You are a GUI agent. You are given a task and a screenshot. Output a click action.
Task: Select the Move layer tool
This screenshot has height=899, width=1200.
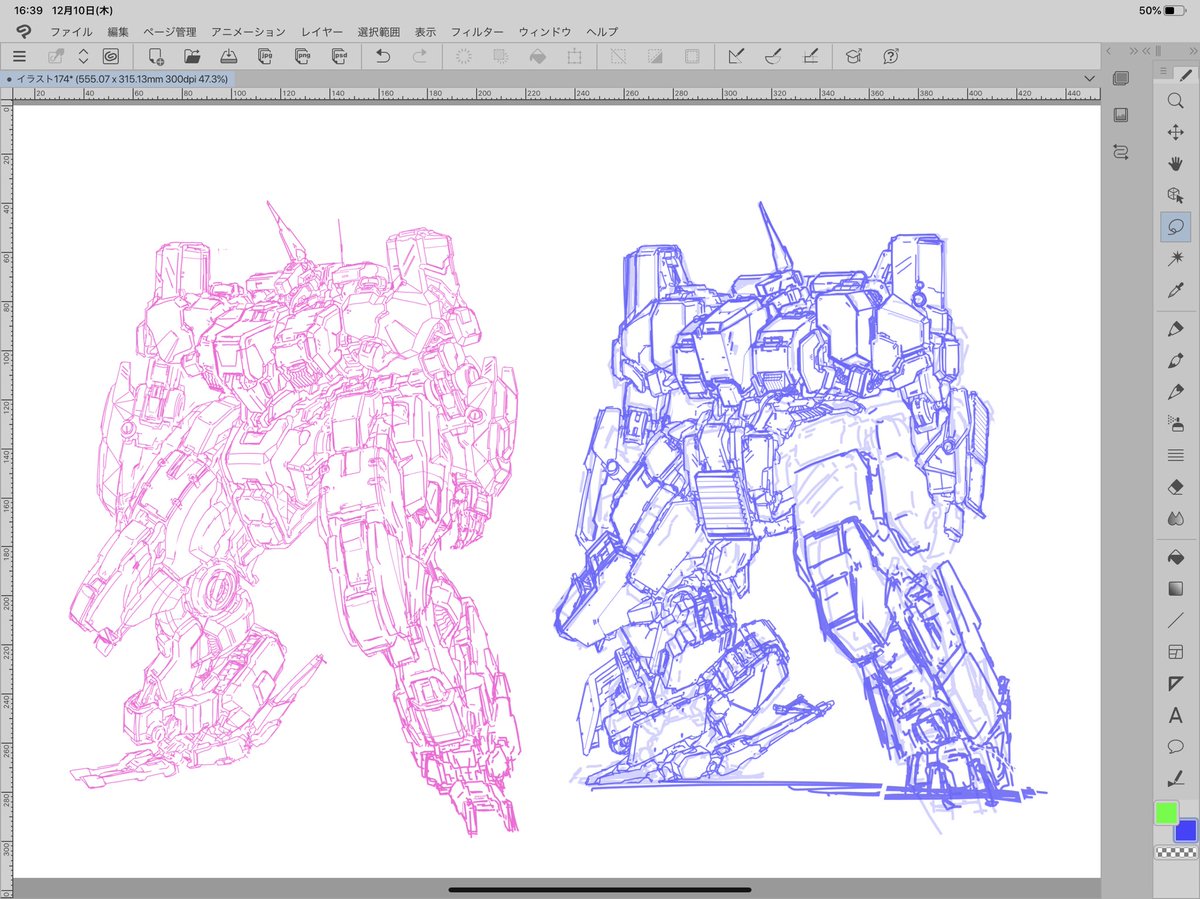tap(1175, 132)
